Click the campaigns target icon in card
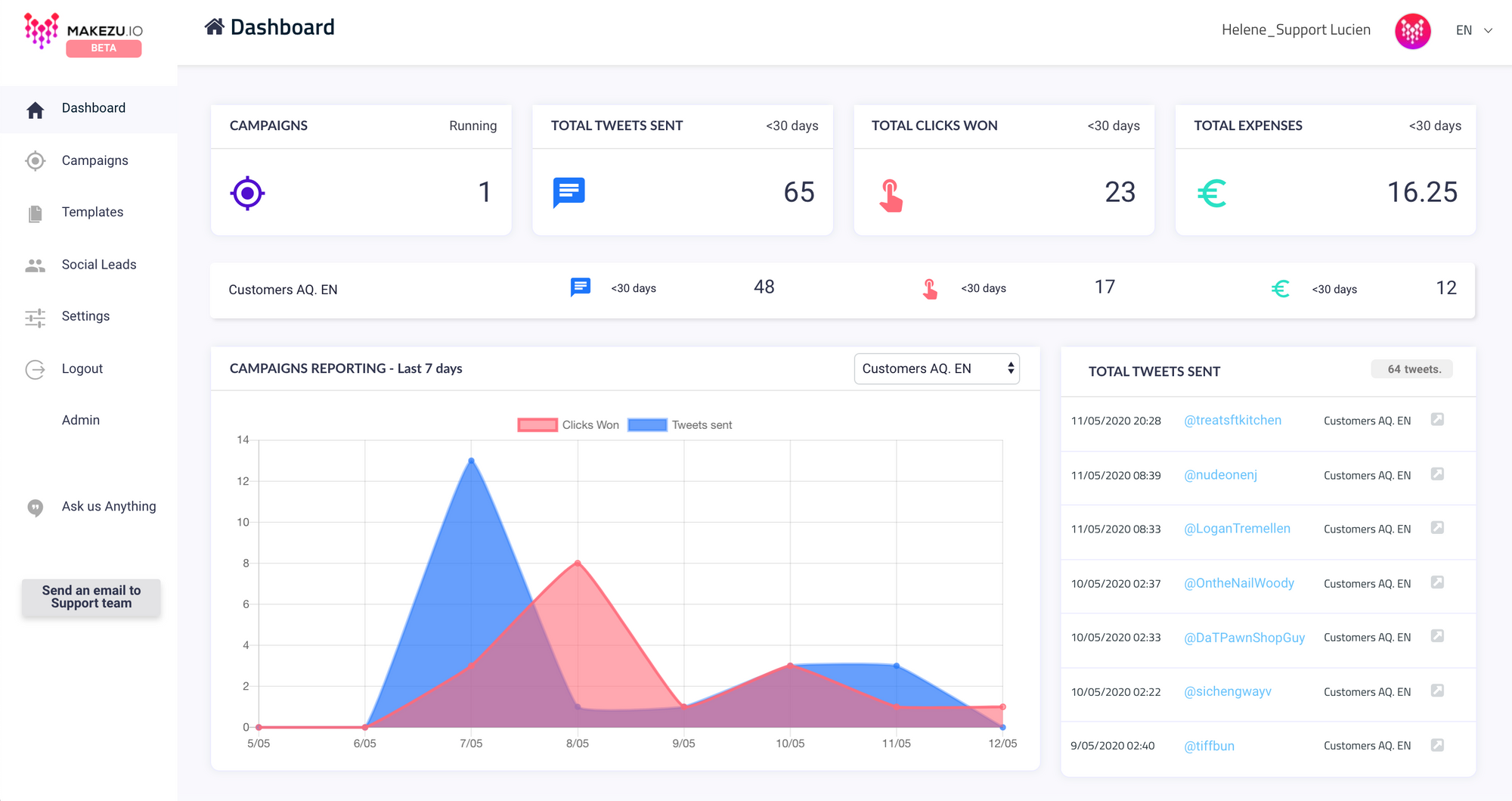The height and width of the screenshot is (801, 1512). point(247,194)
